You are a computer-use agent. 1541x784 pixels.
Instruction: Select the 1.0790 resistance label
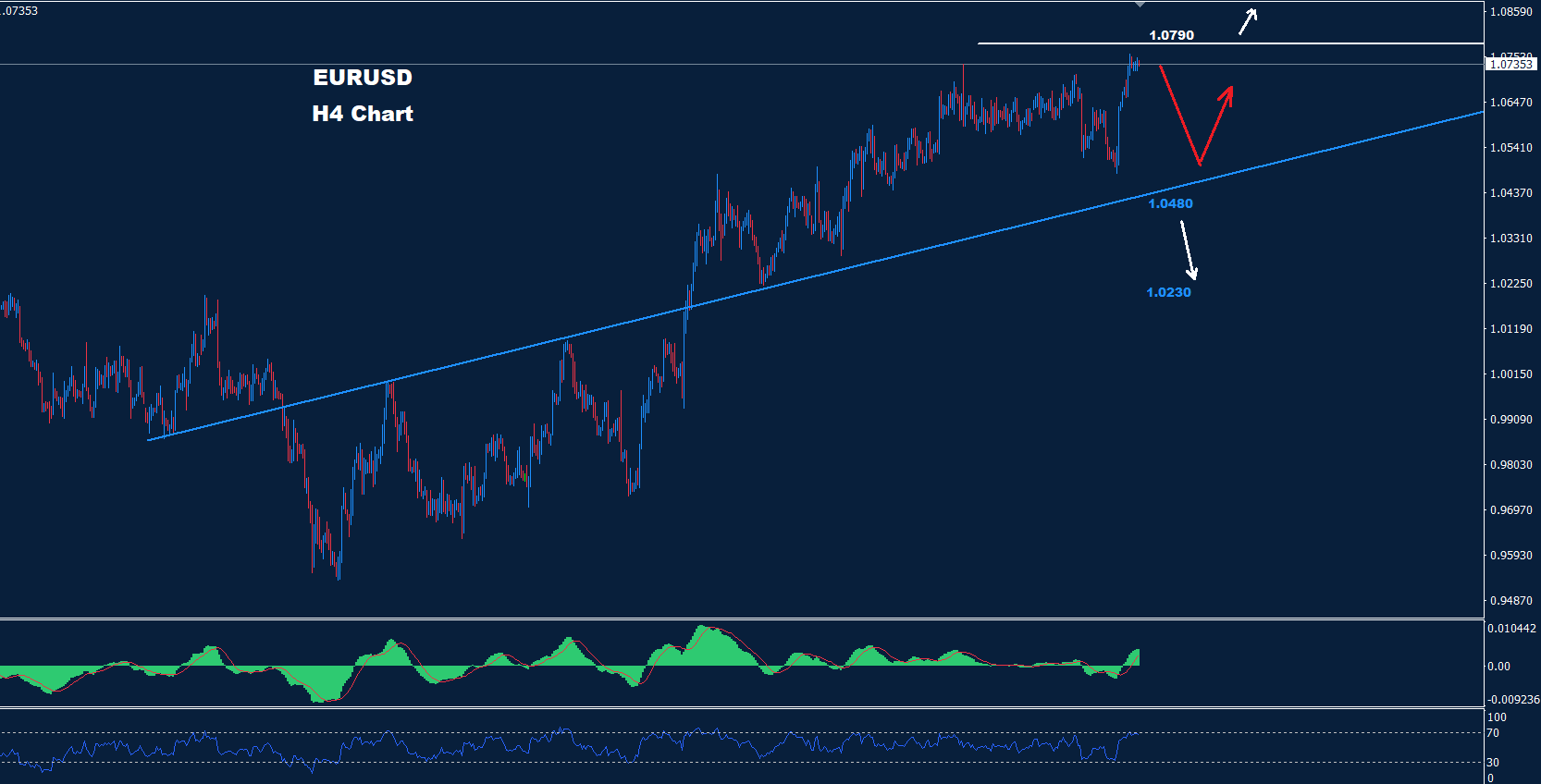(1171, 35)
